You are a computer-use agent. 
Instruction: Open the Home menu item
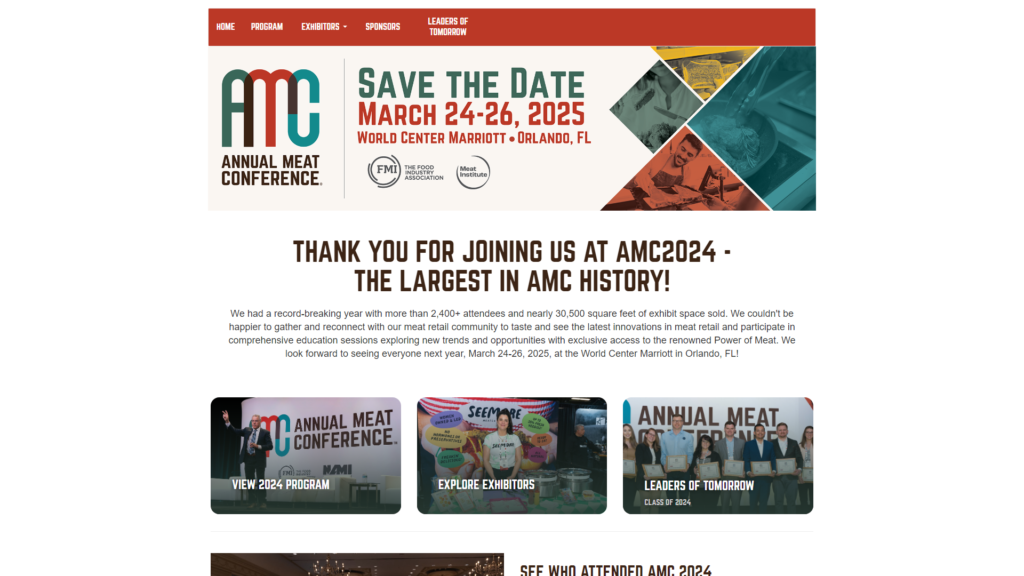click(x=225, y=27)
